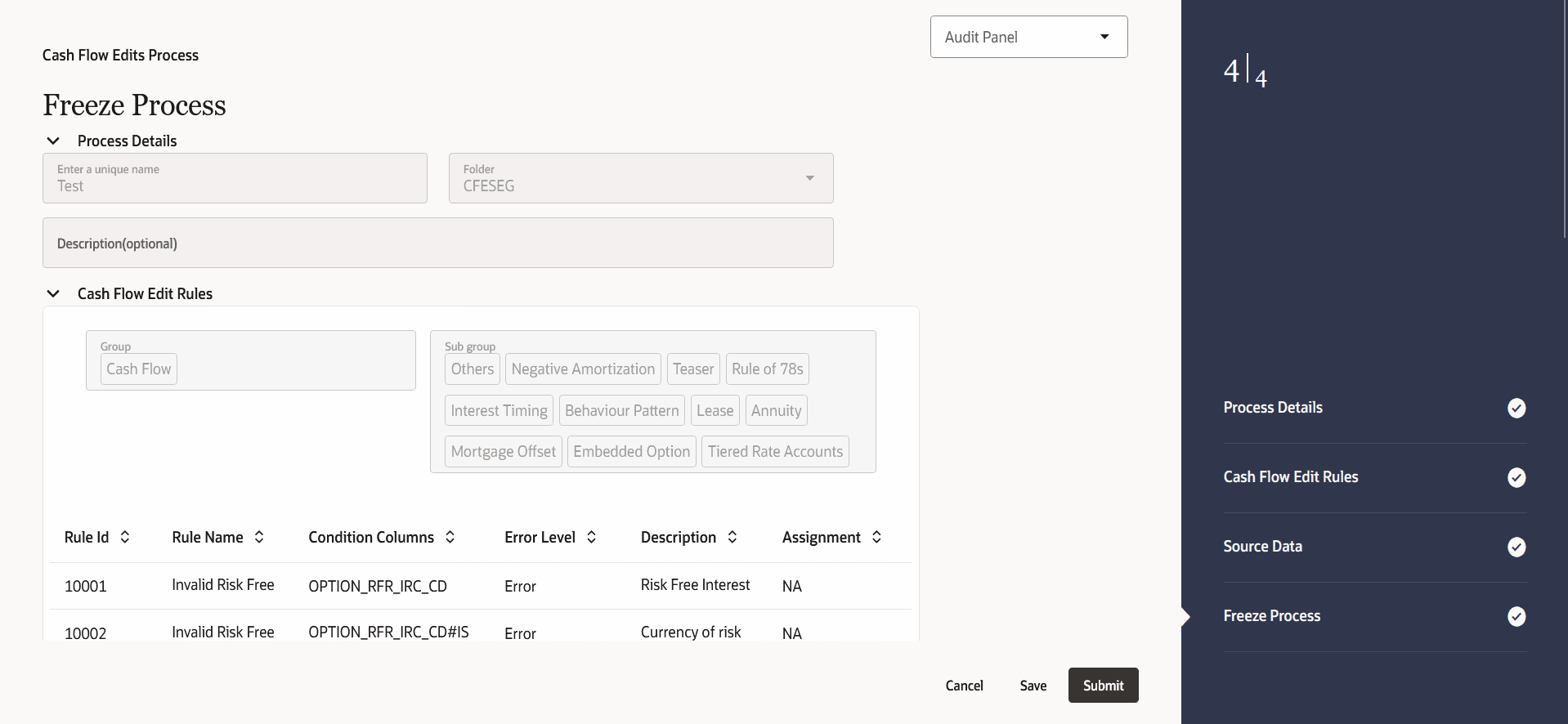Screen dimensions: 1568x724
Task: Sort table by Description column
Action: tap(732, 537)
